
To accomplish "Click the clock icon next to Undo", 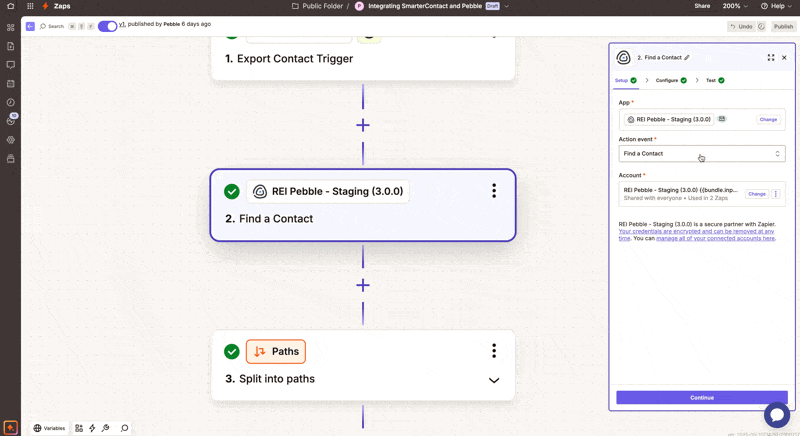I will click(761, 27).
